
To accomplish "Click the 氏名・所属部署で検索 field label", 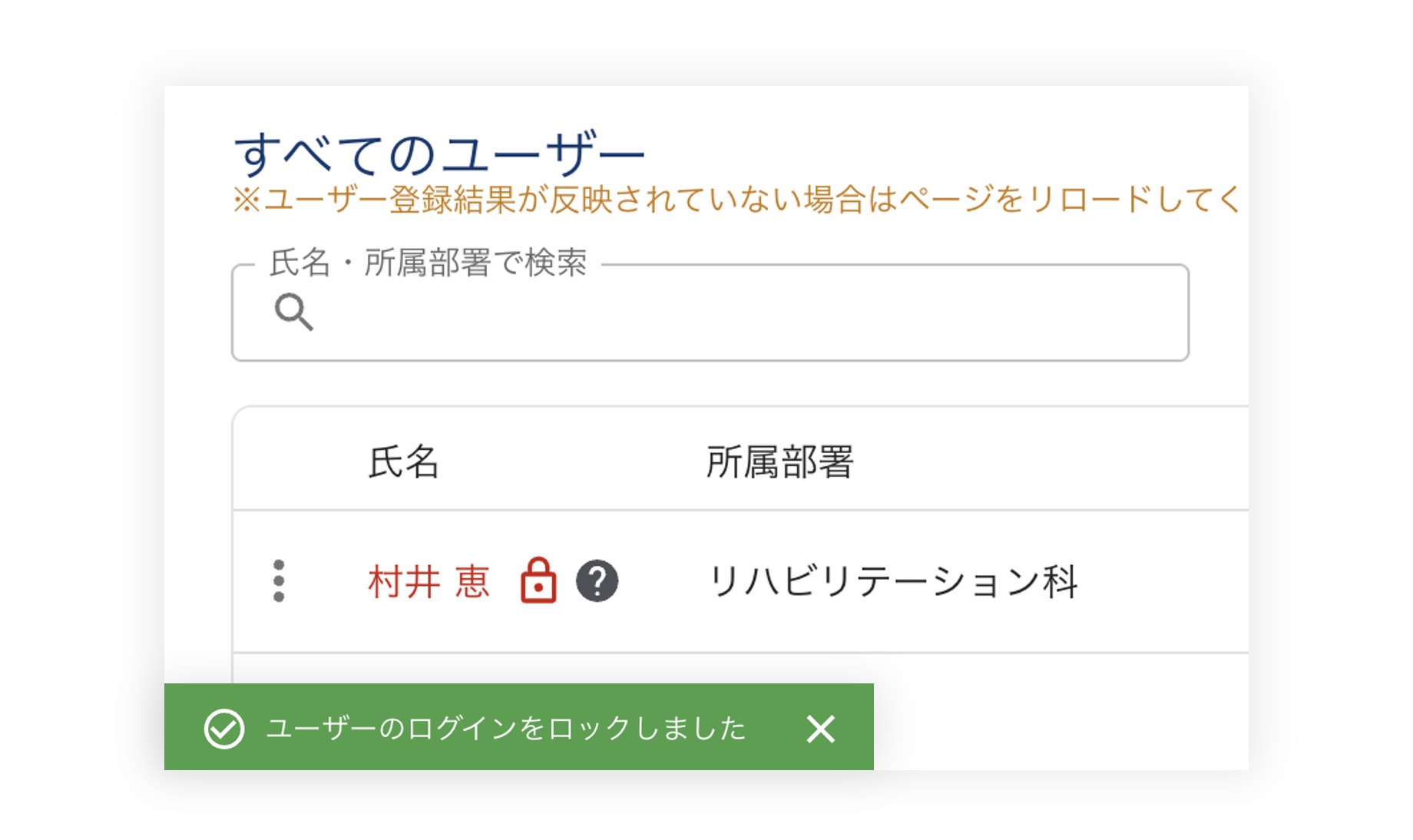I will 428,263.
